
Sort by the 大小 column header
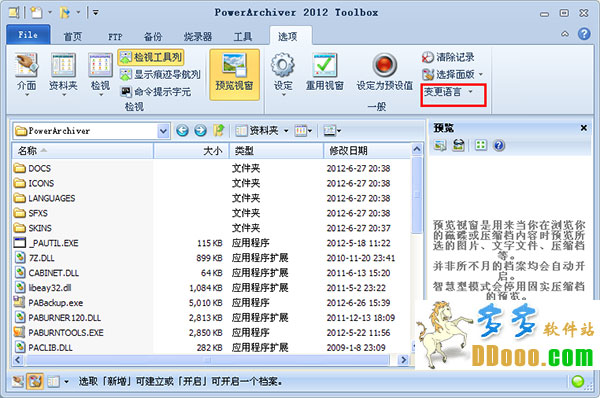191,150
